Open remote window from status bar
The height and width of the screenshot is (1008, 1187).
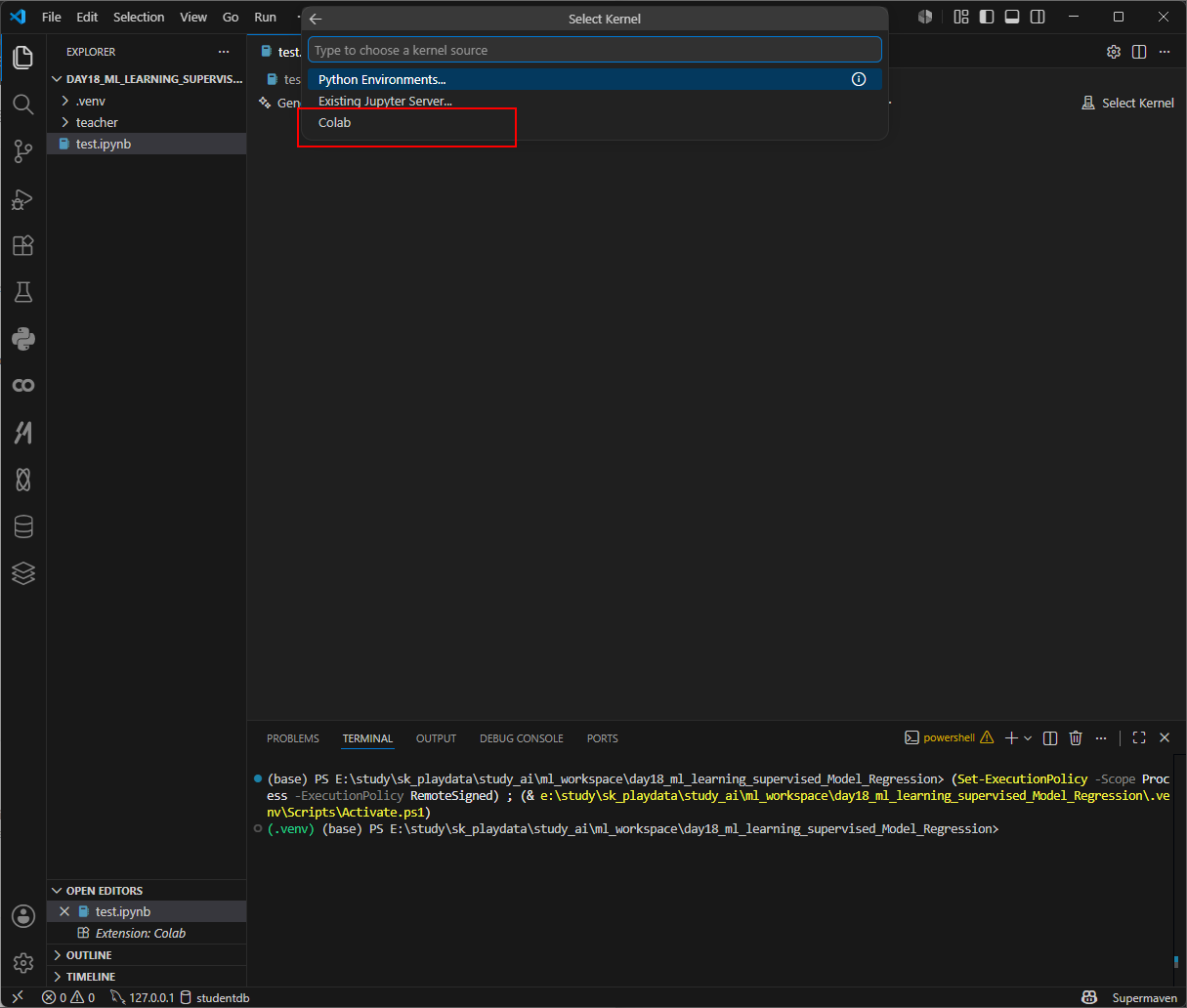point(18,997)
